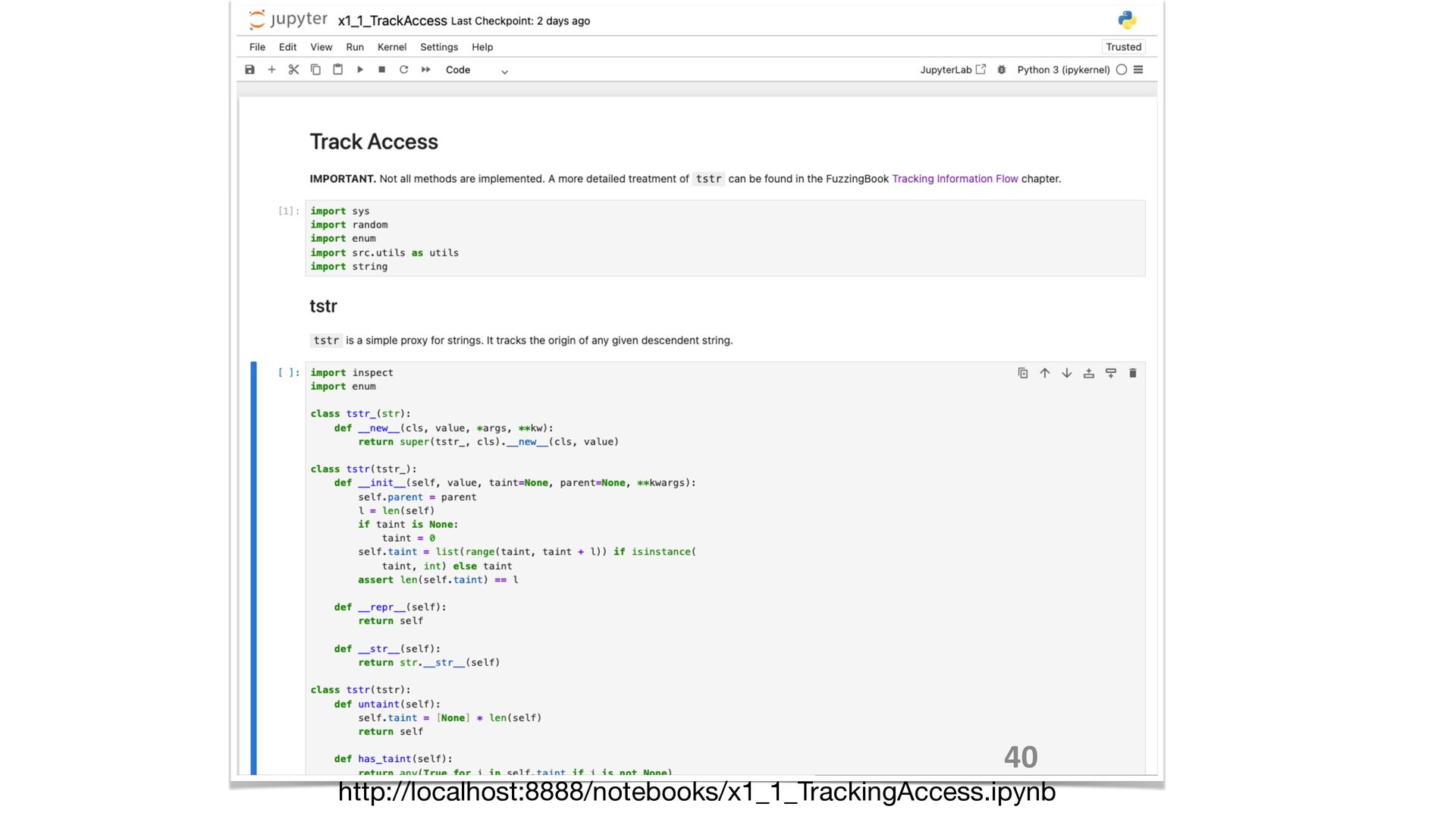Cut the selected cell with the scissors icon

[x=293, y=70]
